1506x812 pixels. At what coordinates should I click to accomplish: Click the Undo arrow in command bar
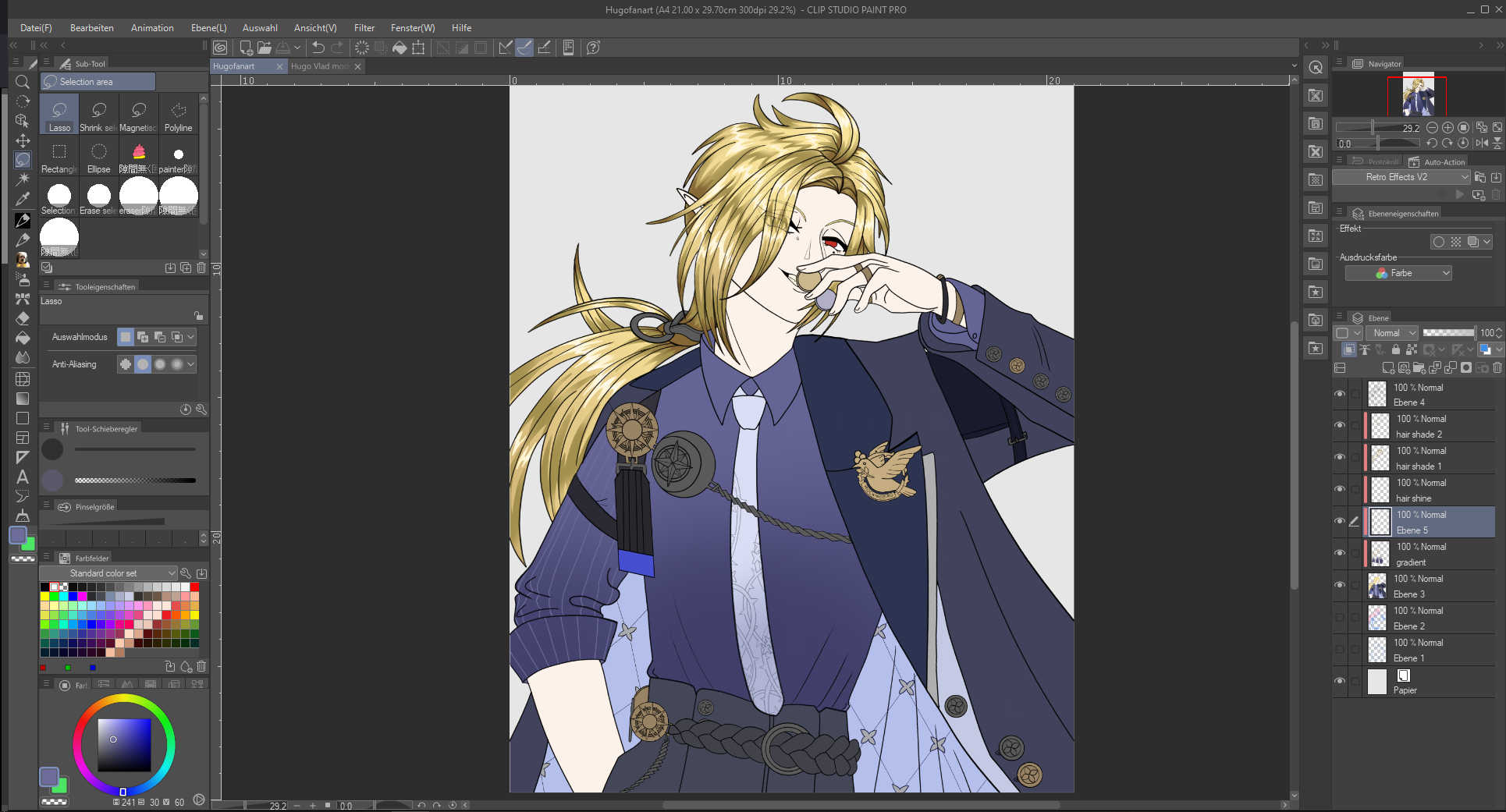(318, 48)
